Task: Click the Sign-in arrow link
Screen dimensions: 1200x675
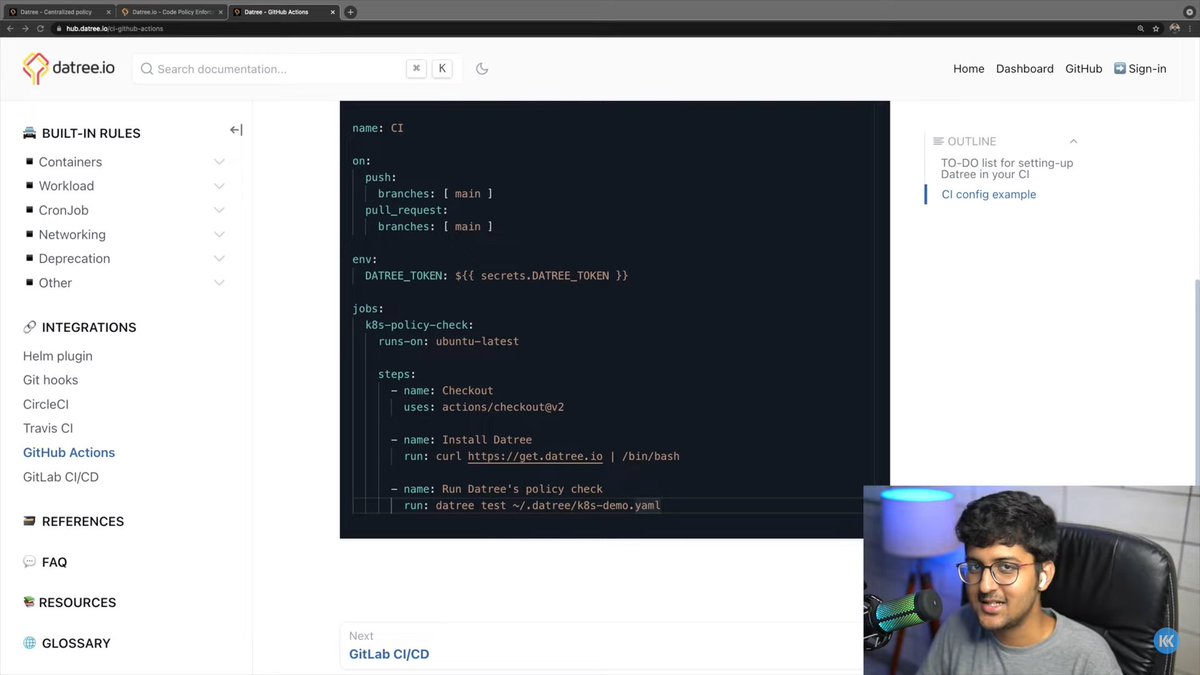Action: (1140, 69)
